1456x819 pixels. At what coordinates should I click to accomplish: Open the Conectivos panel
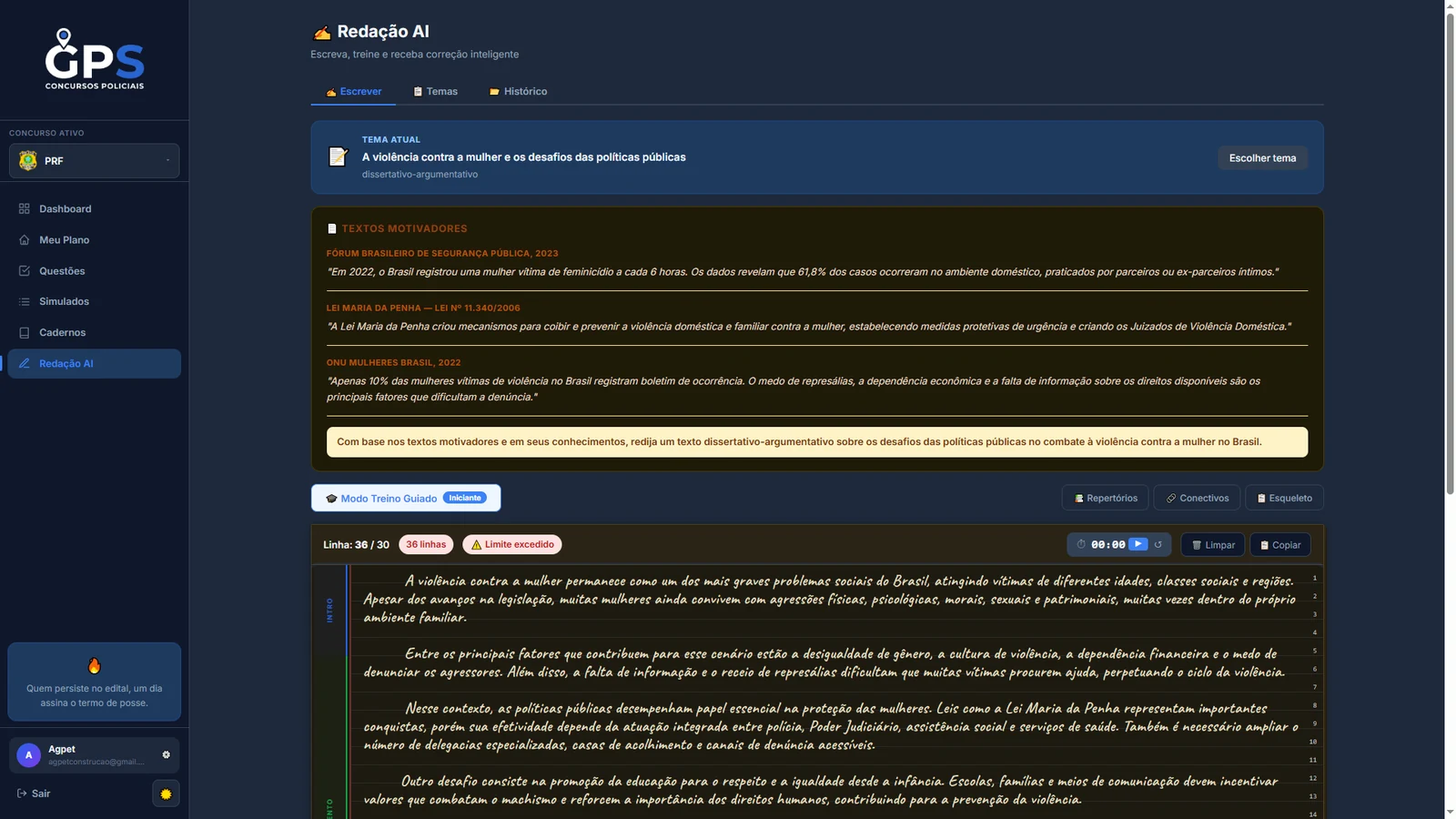pos(1197,499)
